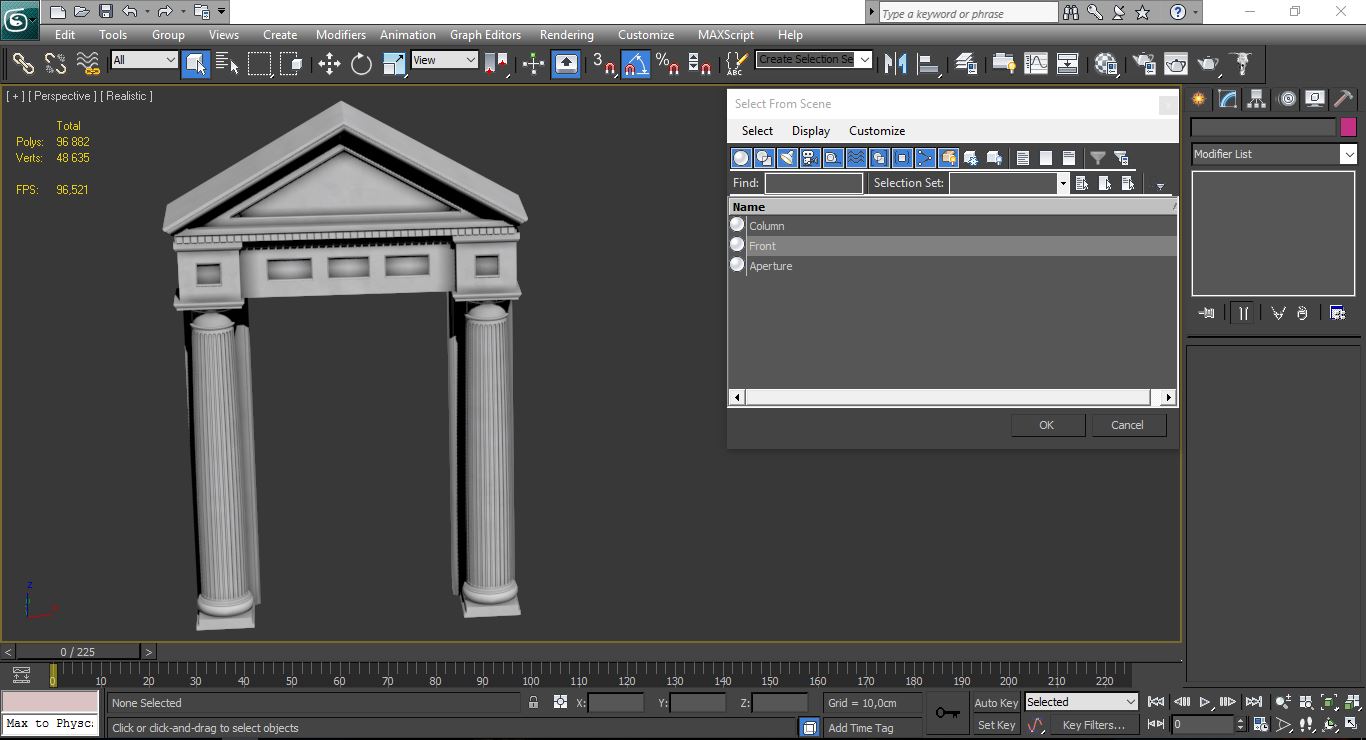Select the Select and Link tool
1366x740 pixels.
click(23, 64)
